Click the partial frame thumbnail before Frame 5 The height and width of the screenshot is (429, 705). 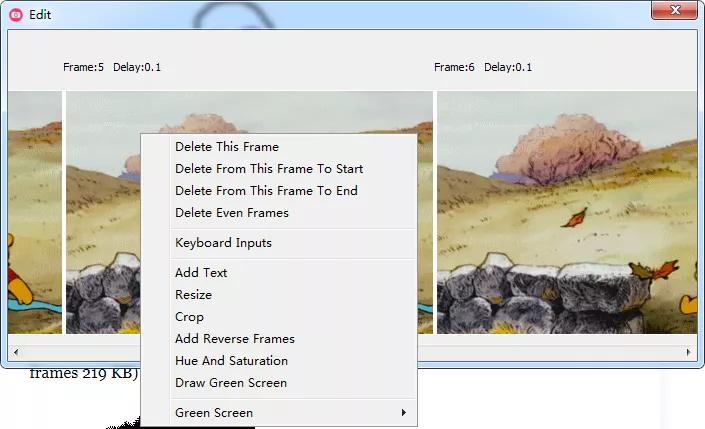click(35, 212)
